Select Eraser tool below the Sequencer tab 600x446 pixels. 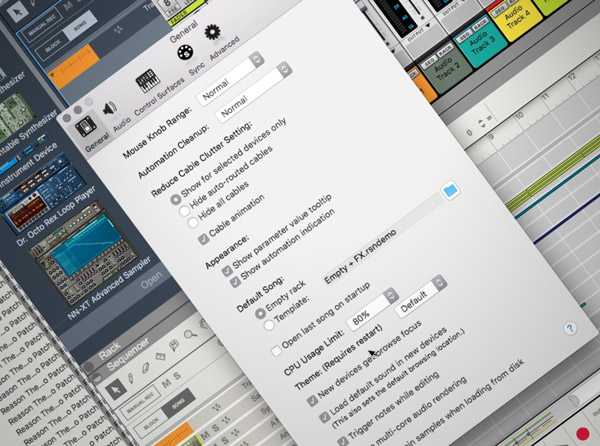[x=145, y=368]
